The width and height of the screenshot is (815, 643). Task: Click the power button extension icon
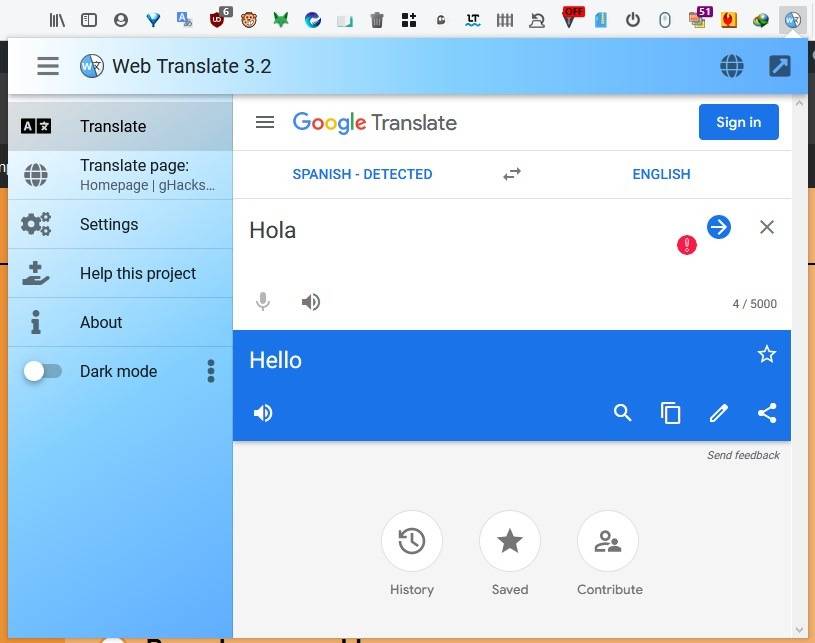pos(633,20)
